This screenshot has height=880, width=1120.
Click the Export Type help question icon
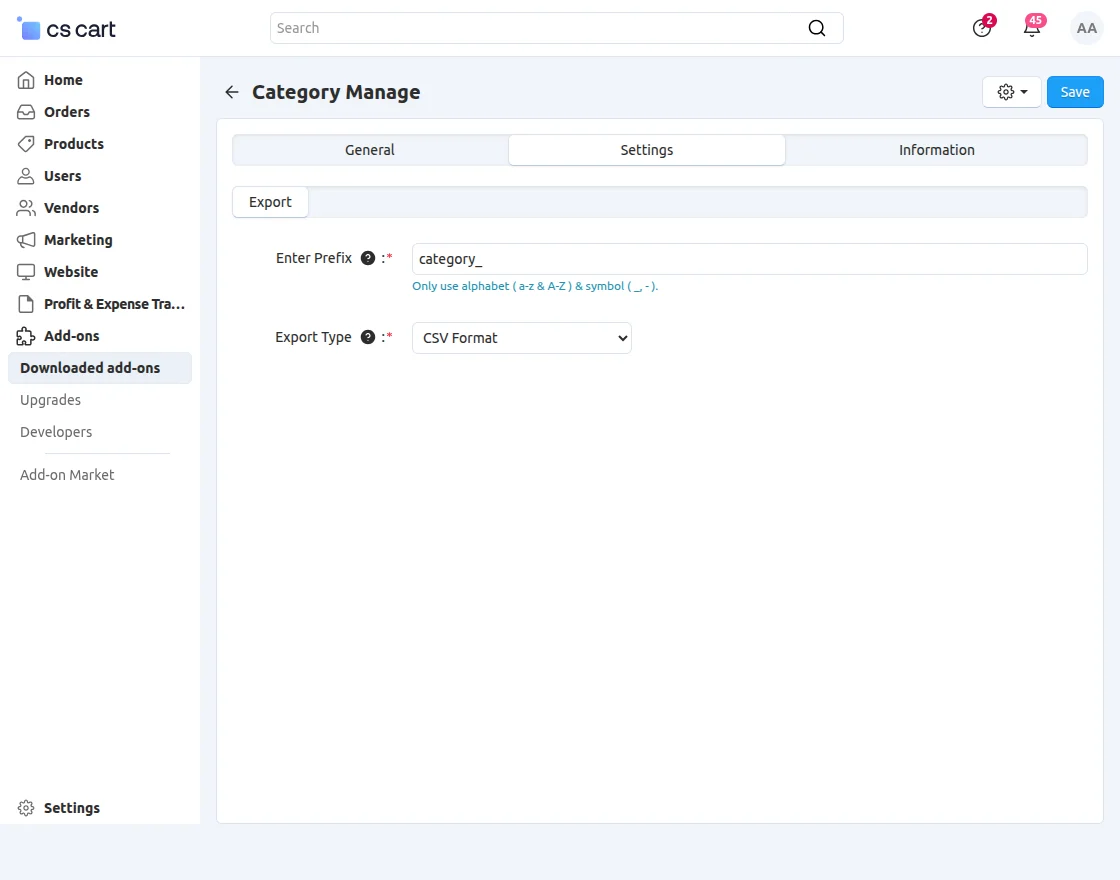(367, 337)
